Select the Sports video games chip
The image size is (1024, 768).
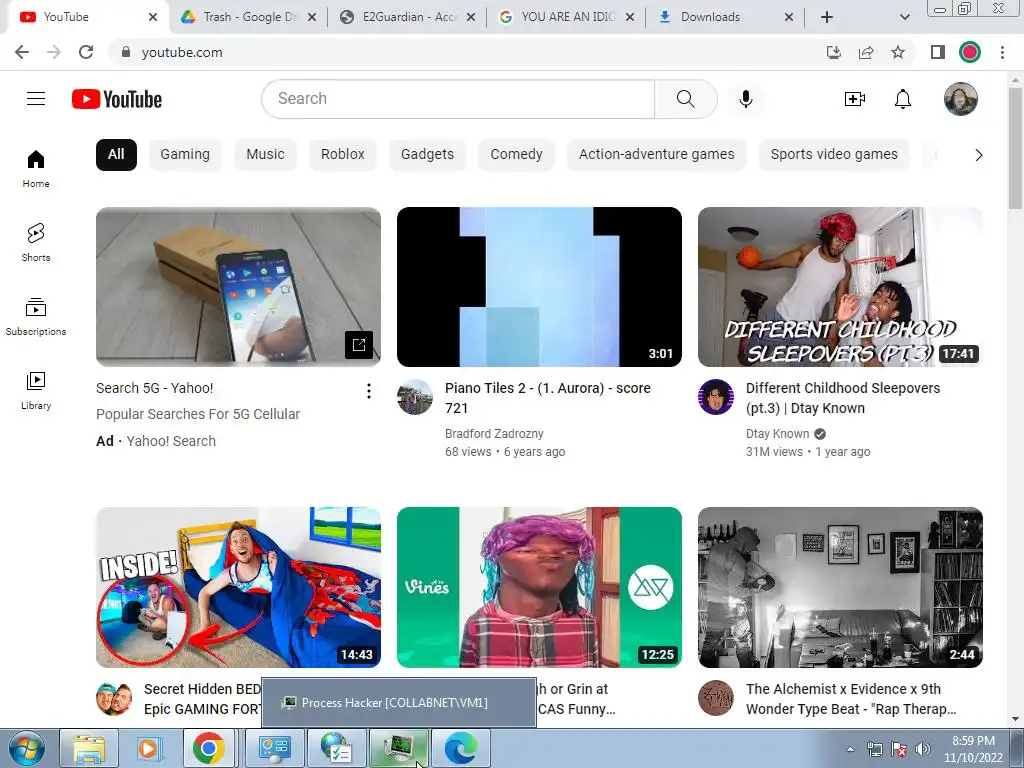tap(834, 155)
